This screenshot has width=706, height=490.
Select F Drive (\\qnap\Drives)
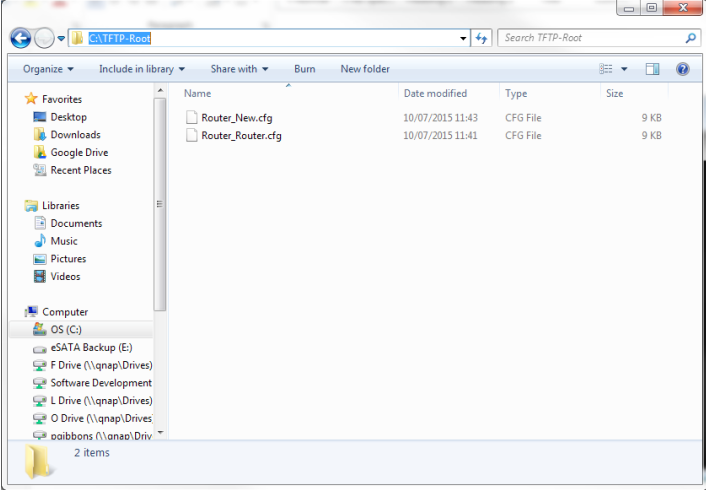tap(101, 365)
